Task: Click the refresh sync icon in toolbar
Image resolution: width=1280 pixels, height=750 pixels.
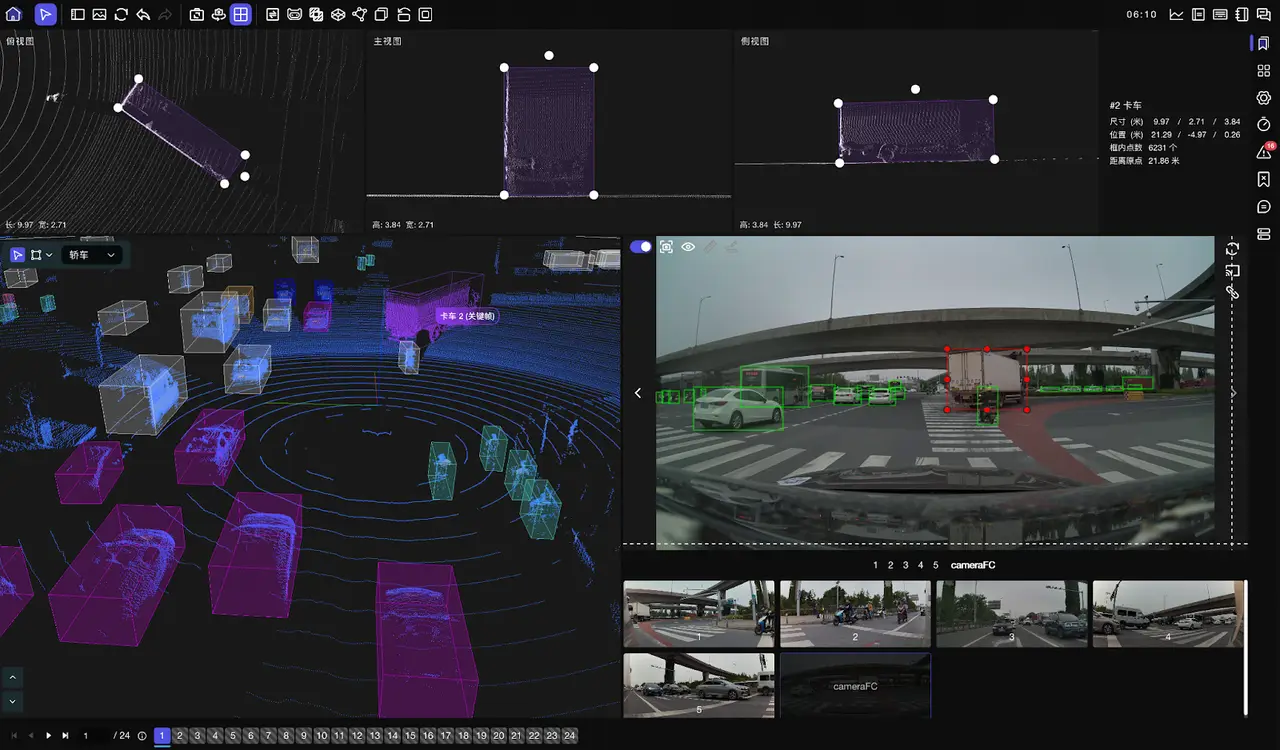Action: click(121, 15)
